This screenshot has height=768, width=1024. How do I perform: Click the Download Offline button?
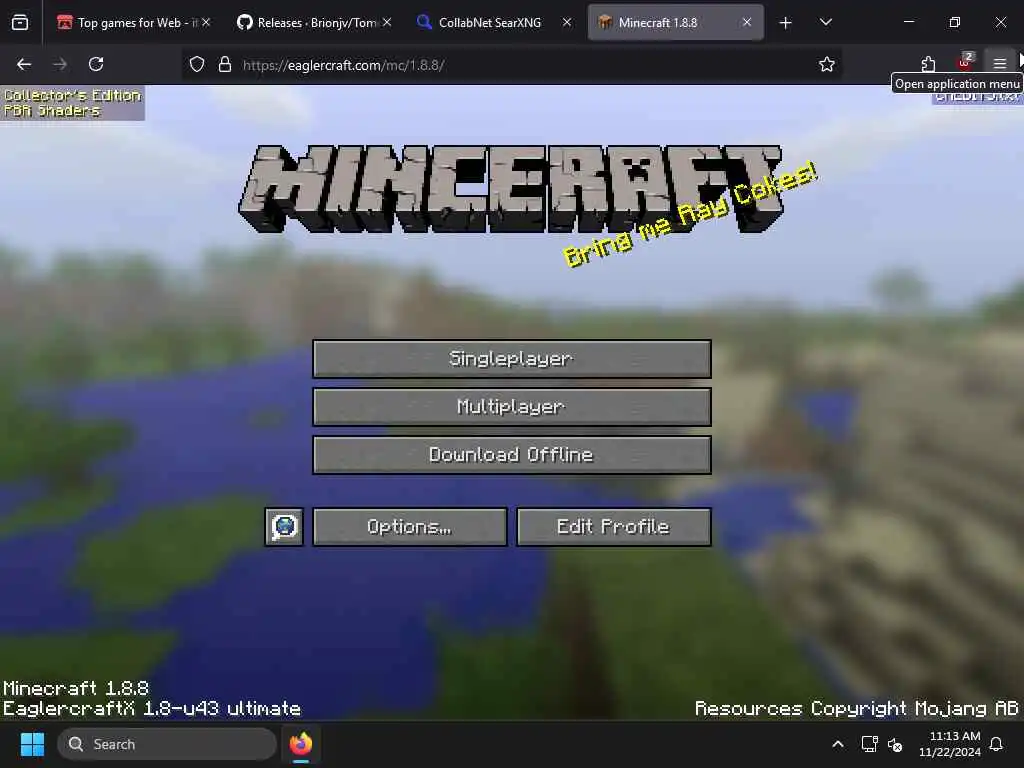[x=511, y=455]
